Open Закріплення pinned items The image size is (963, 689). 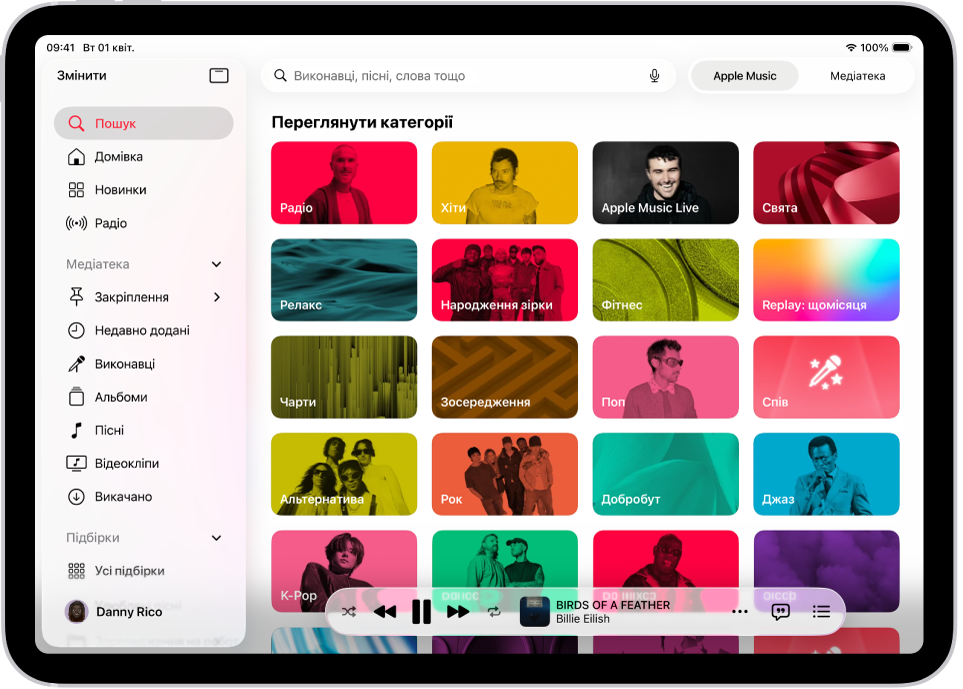(x=144, y=297)
